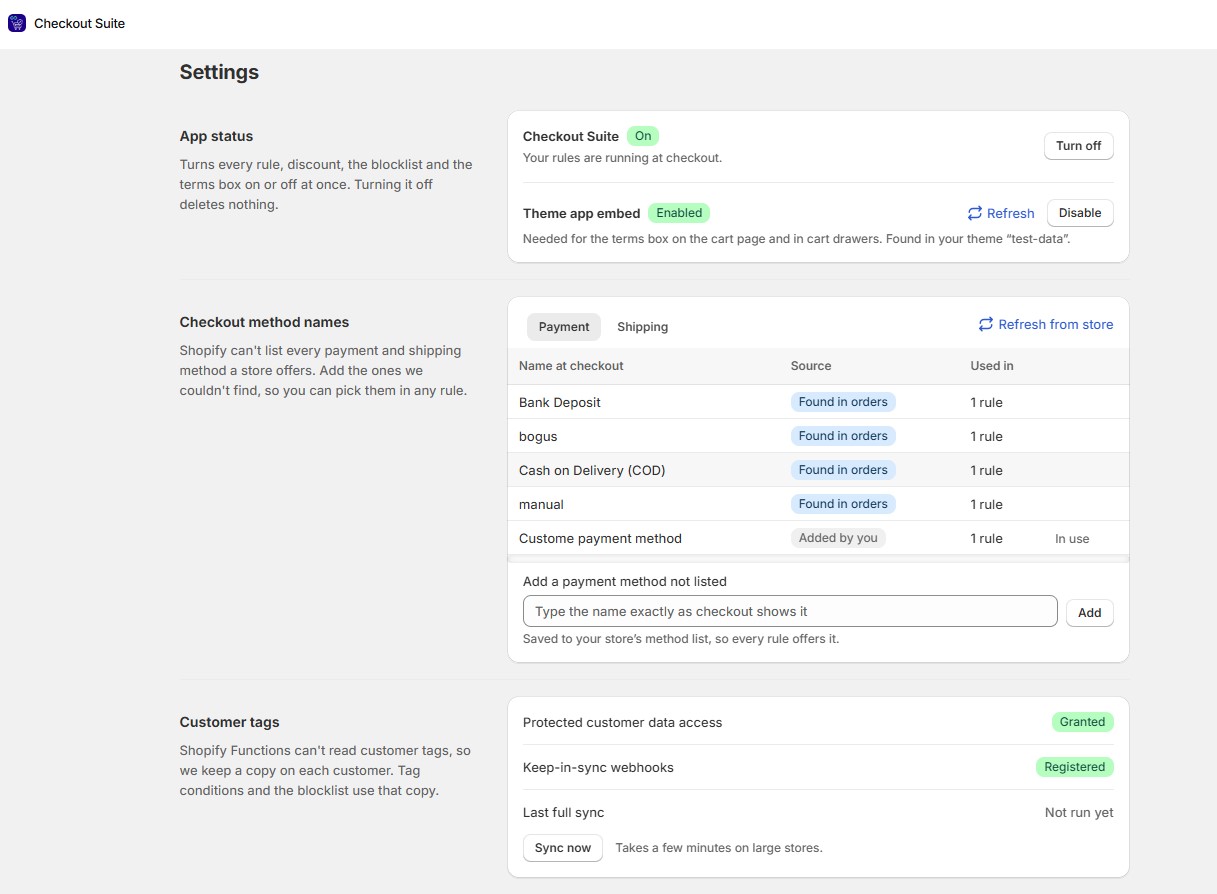The width and height of the screenshot is (1217, 894).
Task: Select the Bank Deposit row name
Action: 560,402
